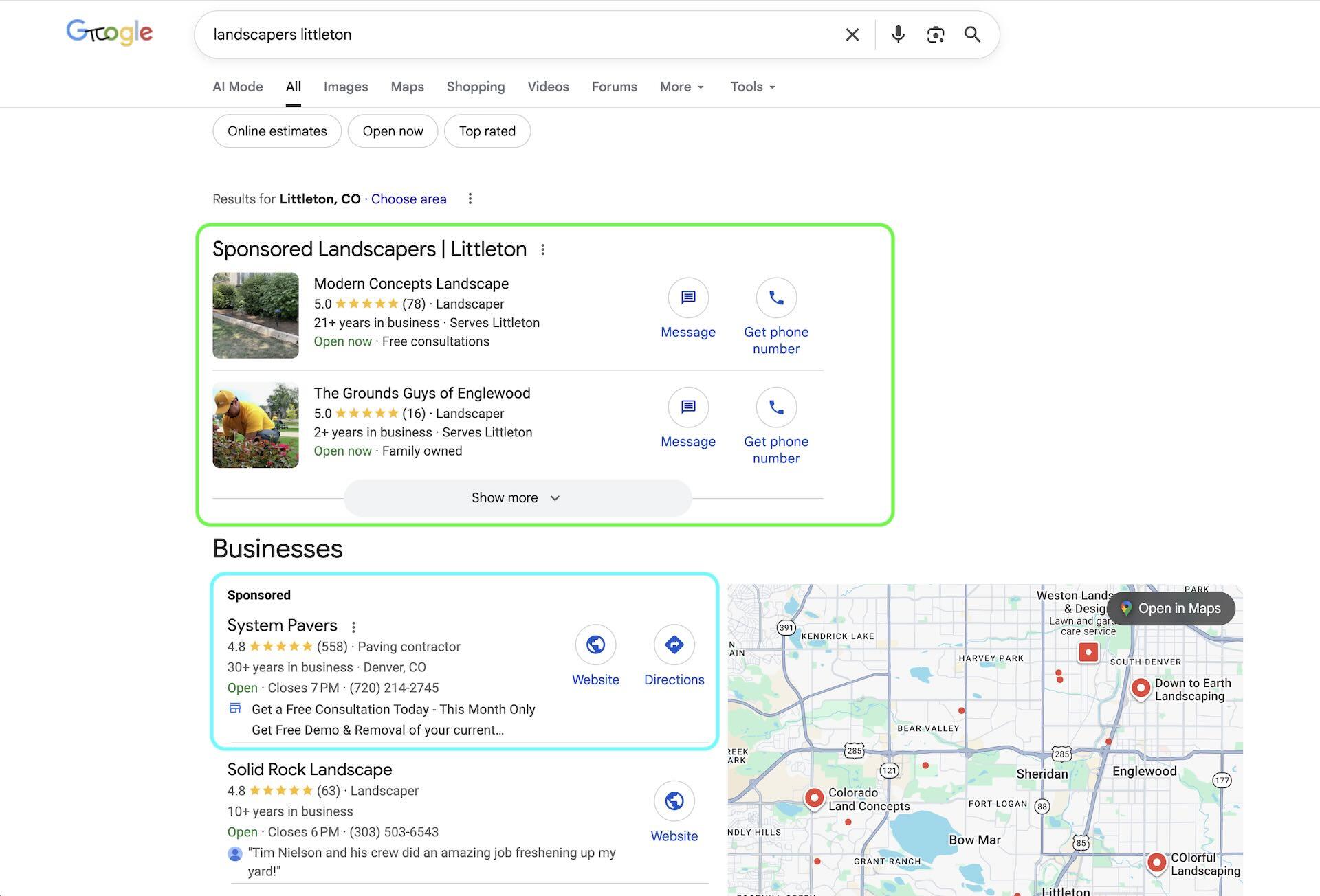The width and height of the screenshot is (1320, 896).
Task: Switch to the Images tab
Action: [345, 87]
